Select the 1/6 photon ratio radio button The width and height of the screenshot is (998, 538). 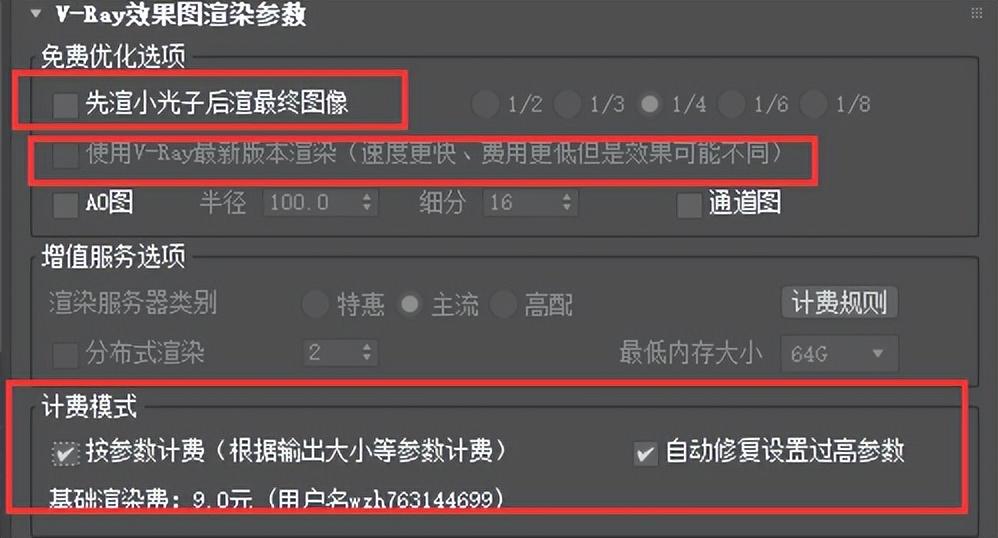pyautogui.click(x=731, y=104)
